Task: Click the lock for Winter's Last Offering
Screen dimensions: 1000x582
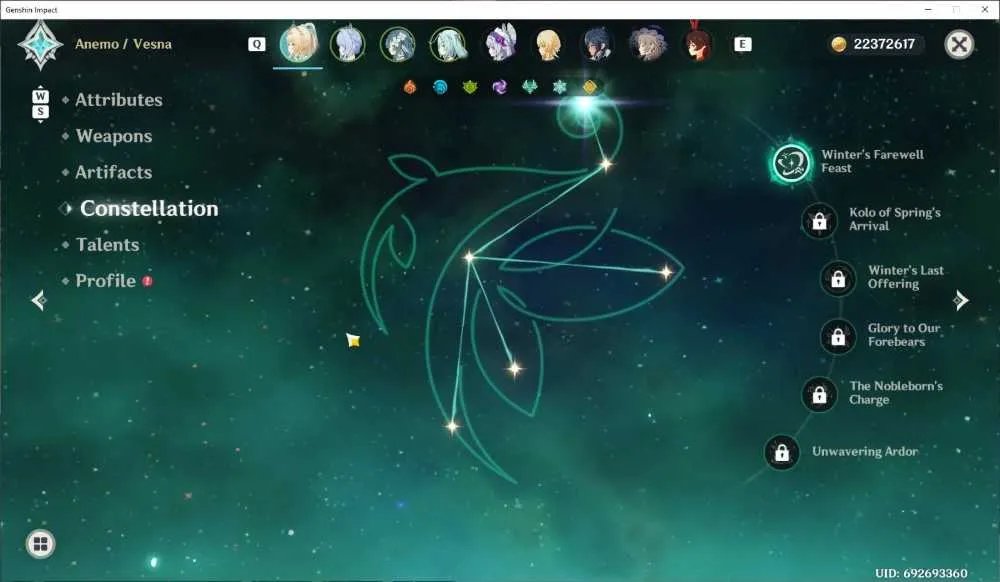Action: click(838, 279)
